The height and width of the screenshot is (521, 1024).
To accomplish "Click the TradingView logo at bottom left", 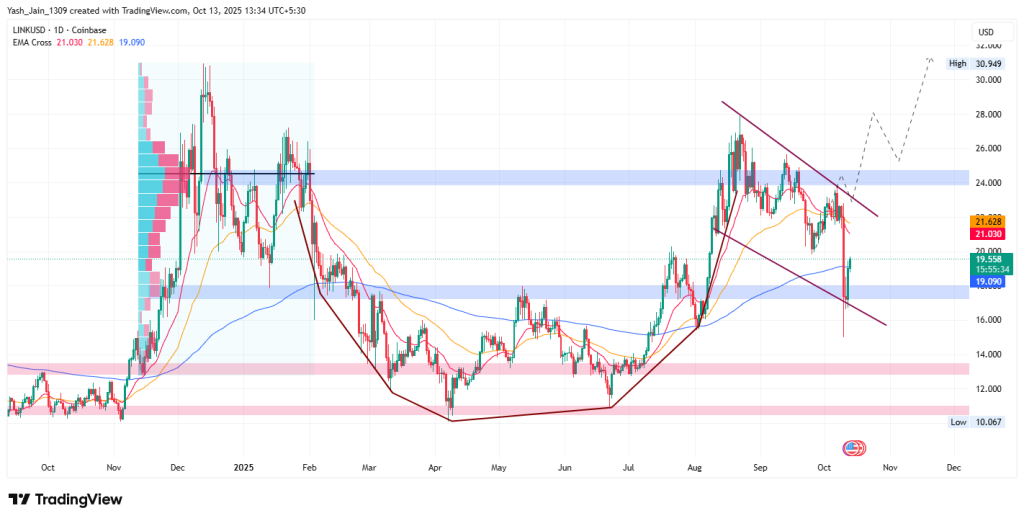I will 66,499.
